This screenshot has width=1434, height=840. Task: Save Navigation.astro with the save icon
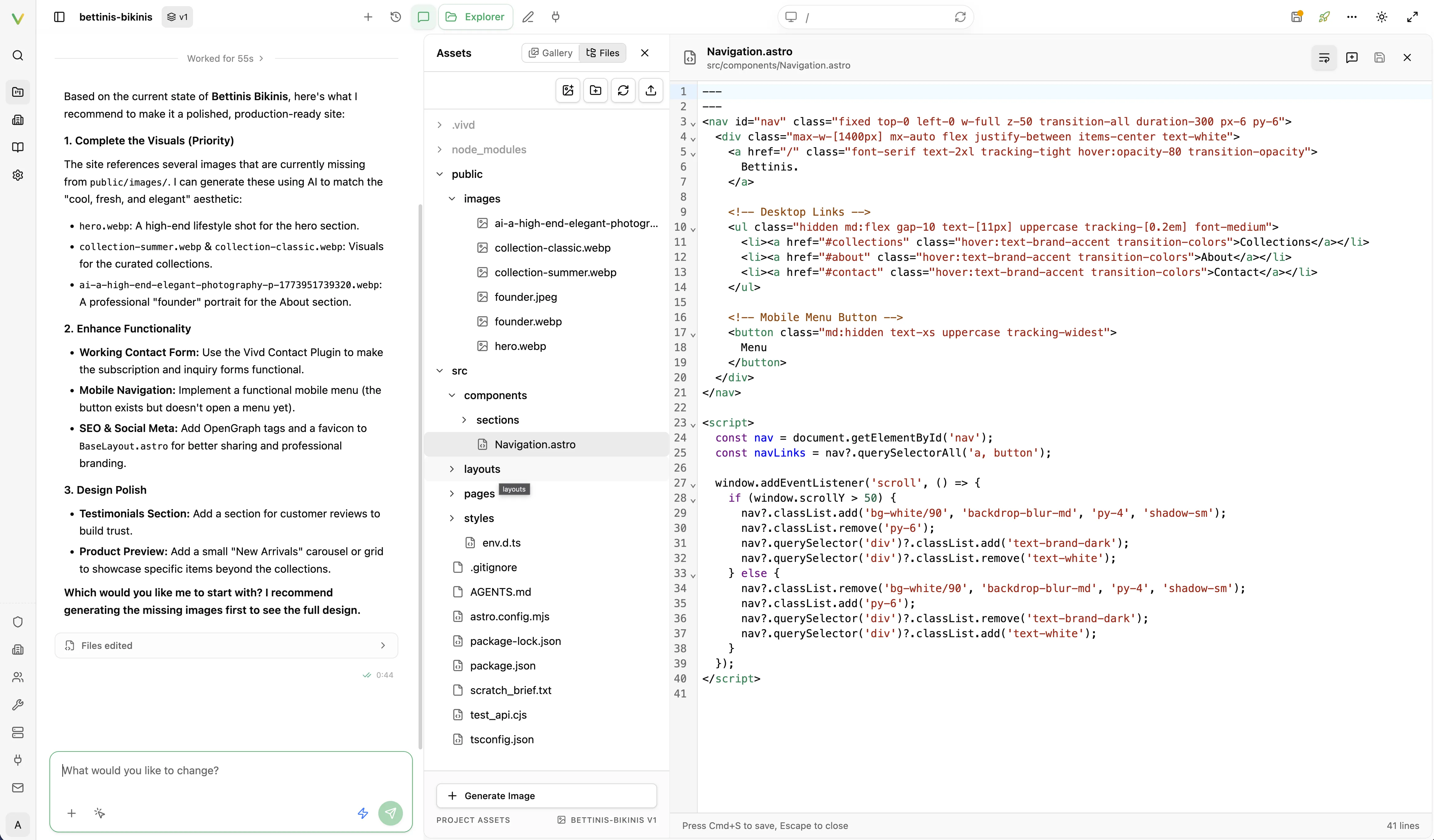[1379, 57]
